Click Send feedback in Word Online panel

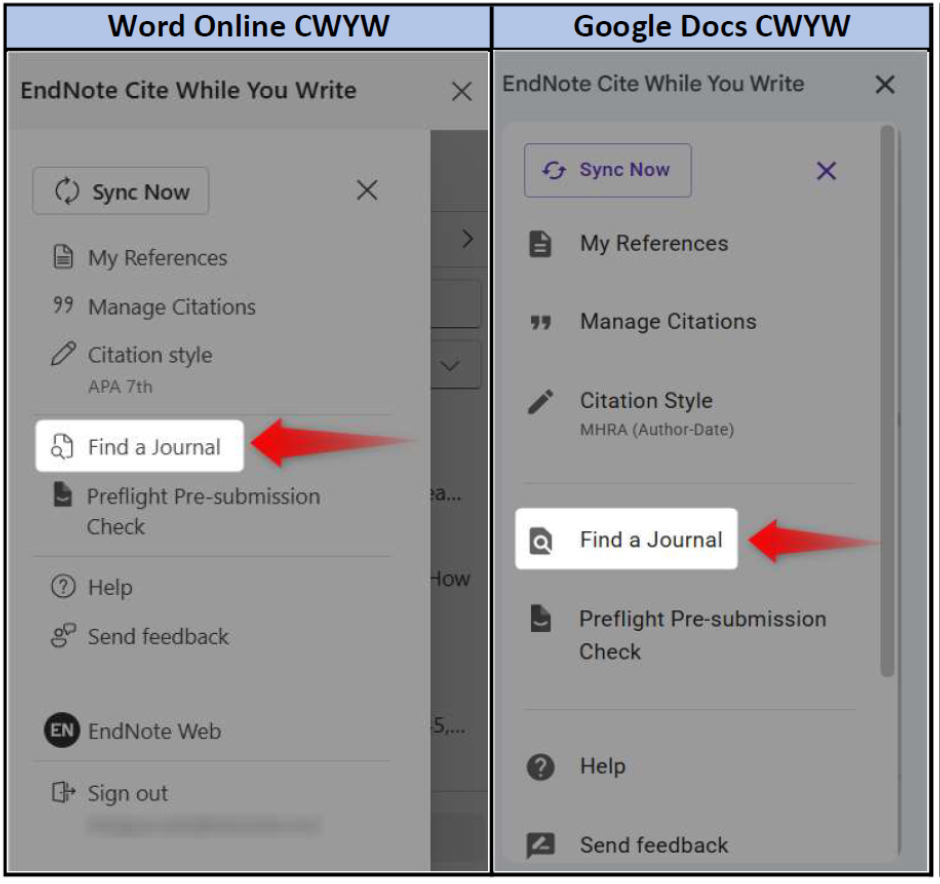coord(158,636)
